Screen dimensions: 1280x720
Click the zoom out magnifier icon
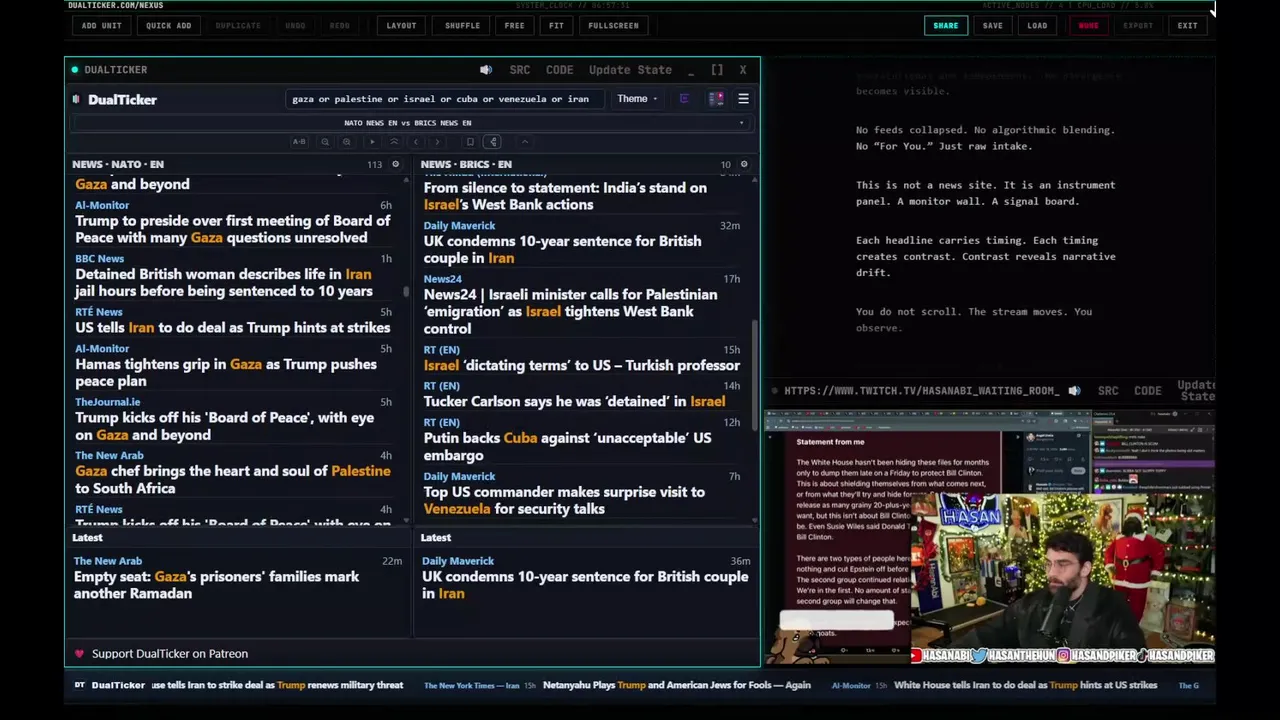pyautogui.click(x=325, y=142)
